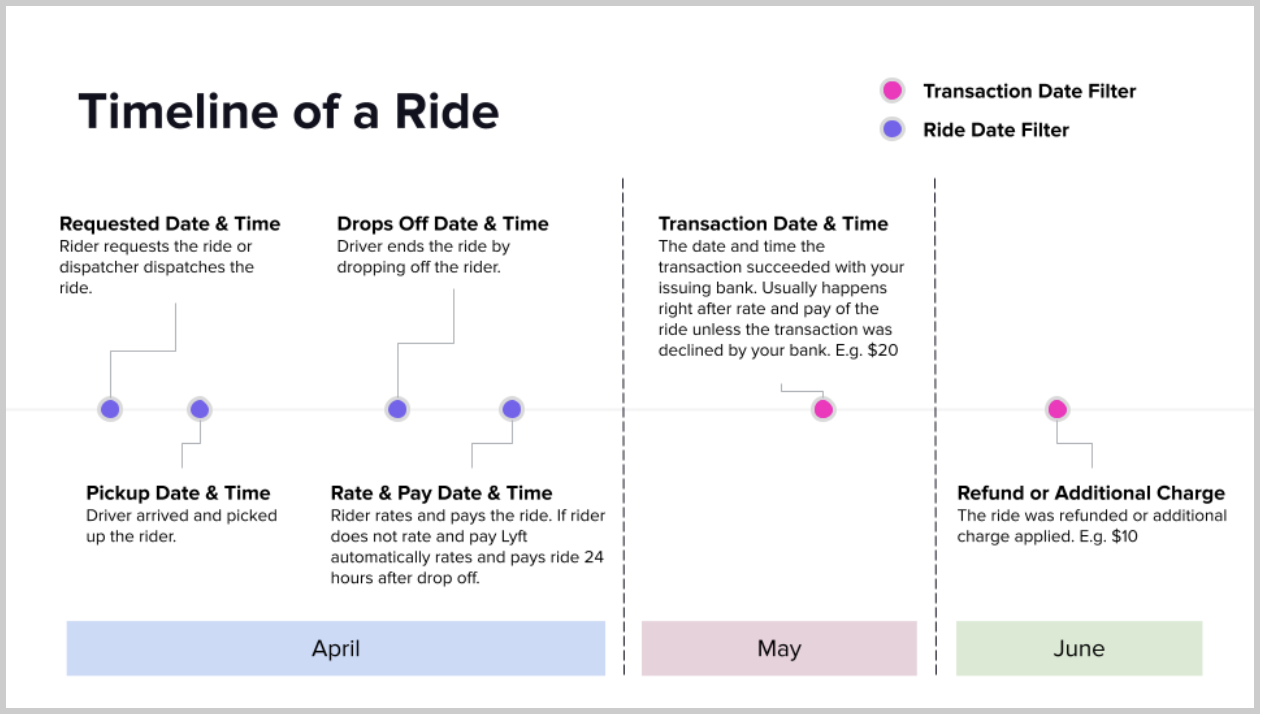
Task: Click the Drops Off Date & Time heading
Action: (443, 223)
